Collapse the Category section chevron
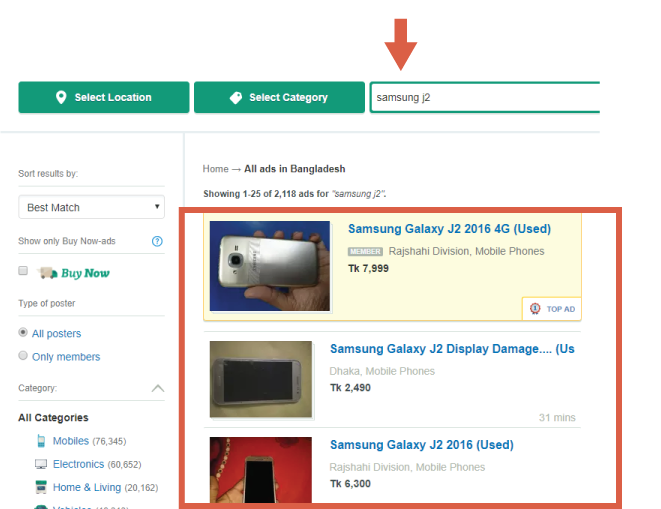The width and height of the screenshot is (661, 509). click(x=158, y=388)
